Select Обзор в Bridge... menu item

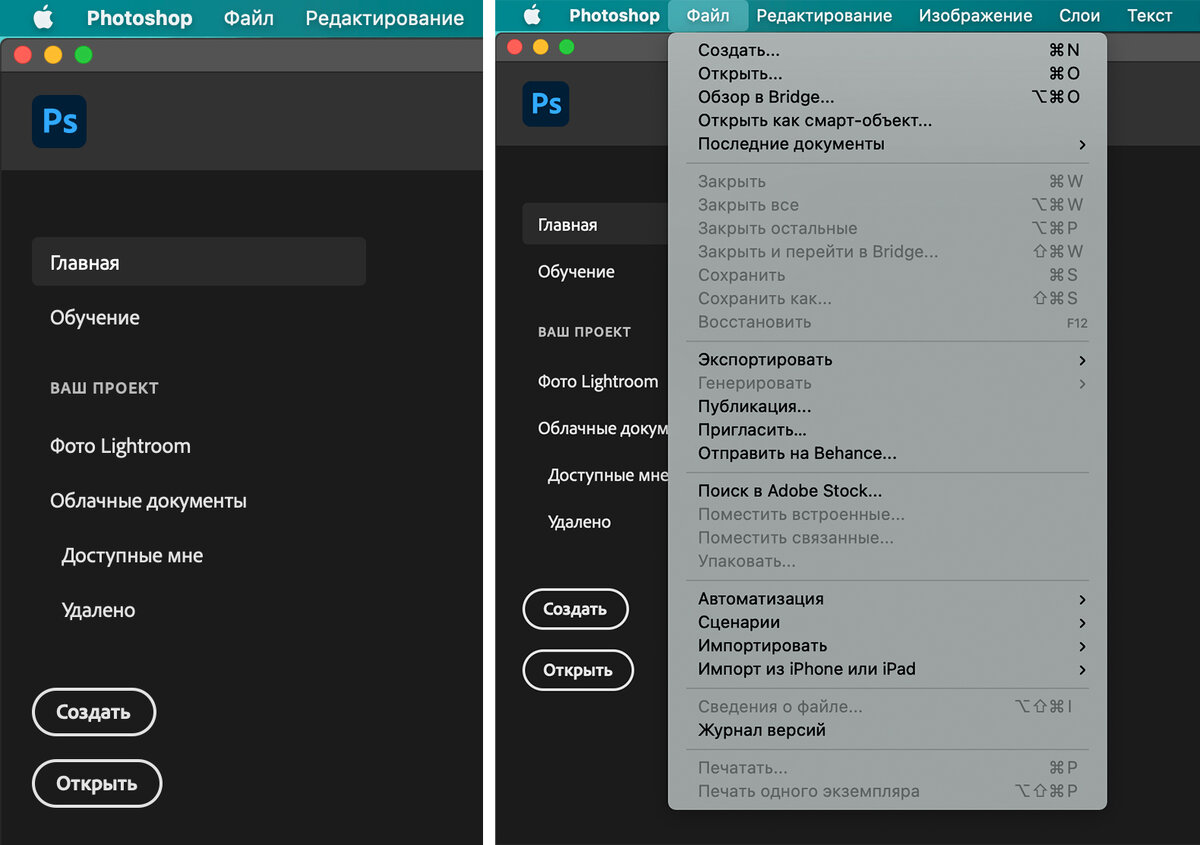pyautogui.click(x=888, y=97)
